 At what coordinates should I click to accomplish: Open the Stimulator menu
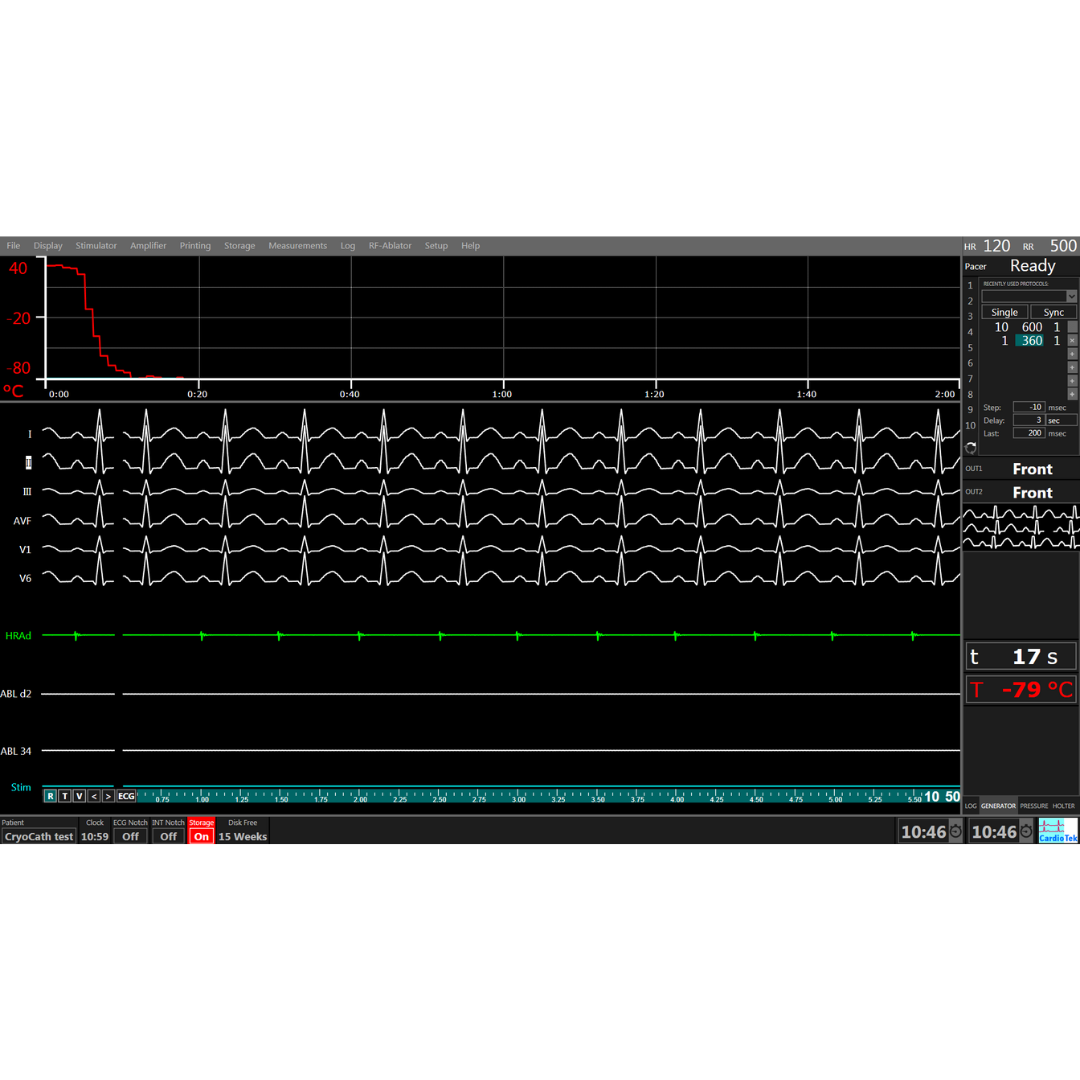[96, 245]
